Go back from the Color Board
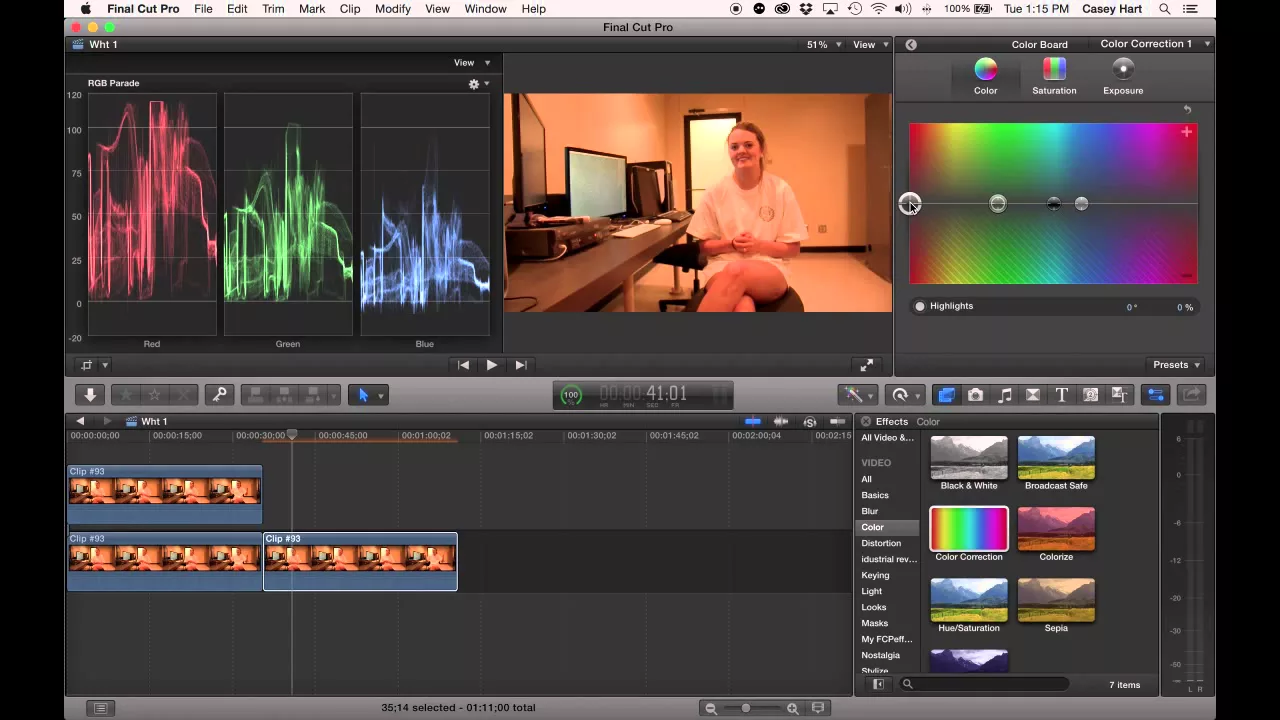Image resolution: width=1280 pixels, height=720 pixels. coord(911,44)
